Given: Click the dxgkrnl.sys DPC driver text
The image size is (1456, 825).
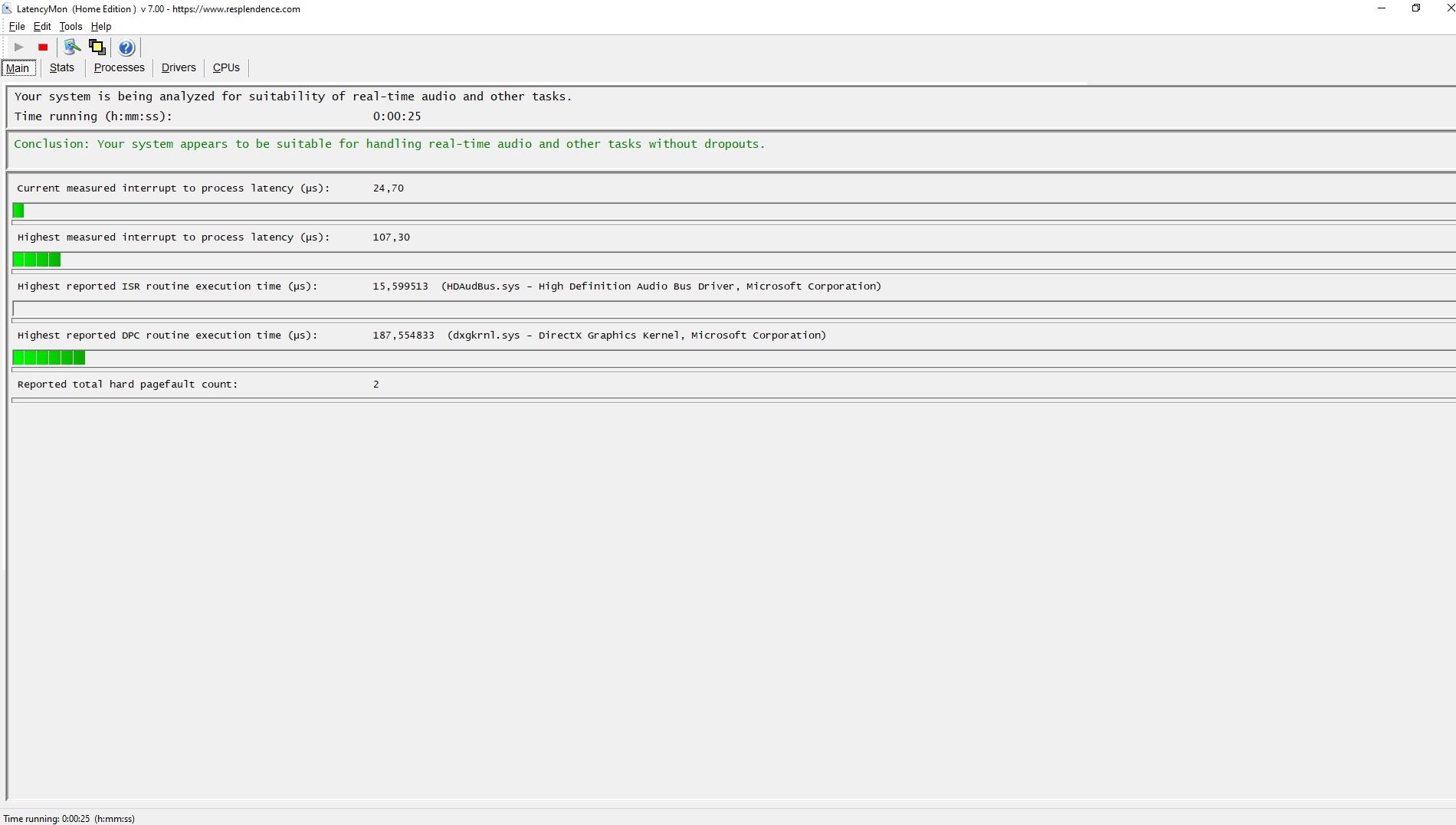Looking at the screenshot, I should (x=637, y=336).
